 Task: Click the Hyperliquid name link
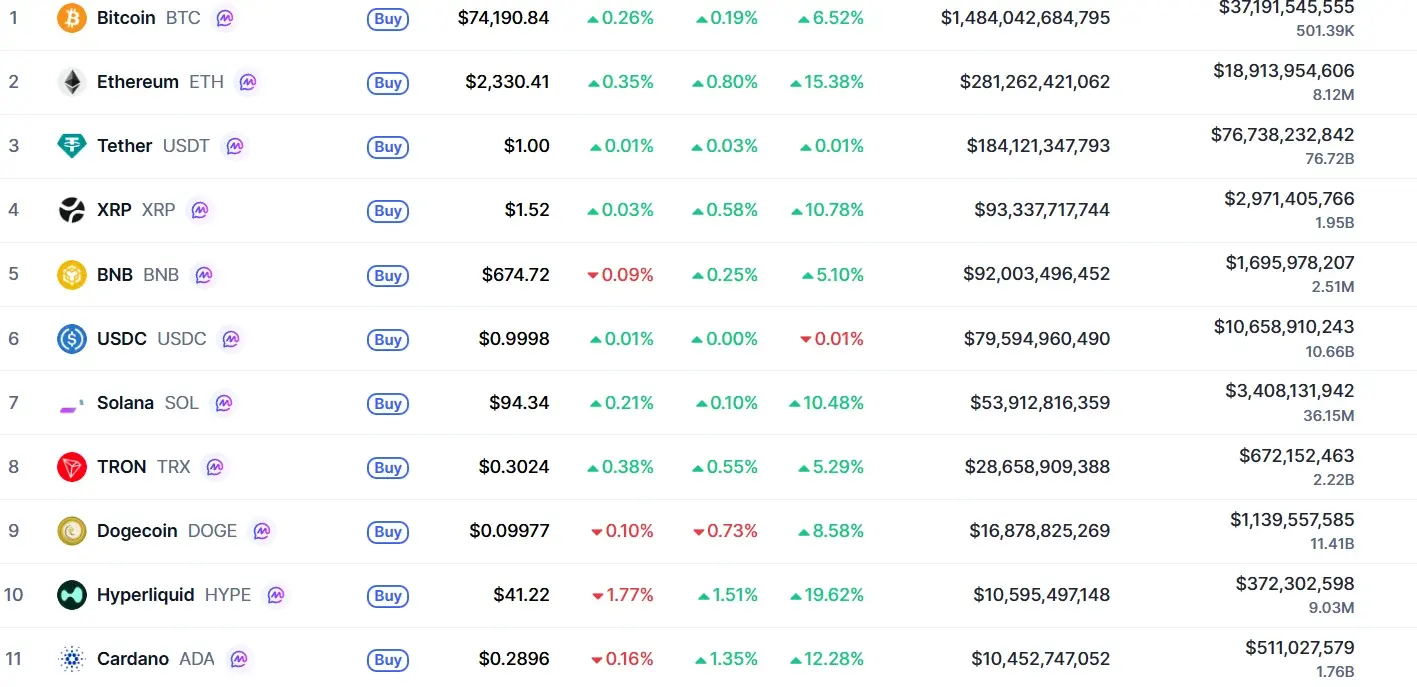coord(146,595)
